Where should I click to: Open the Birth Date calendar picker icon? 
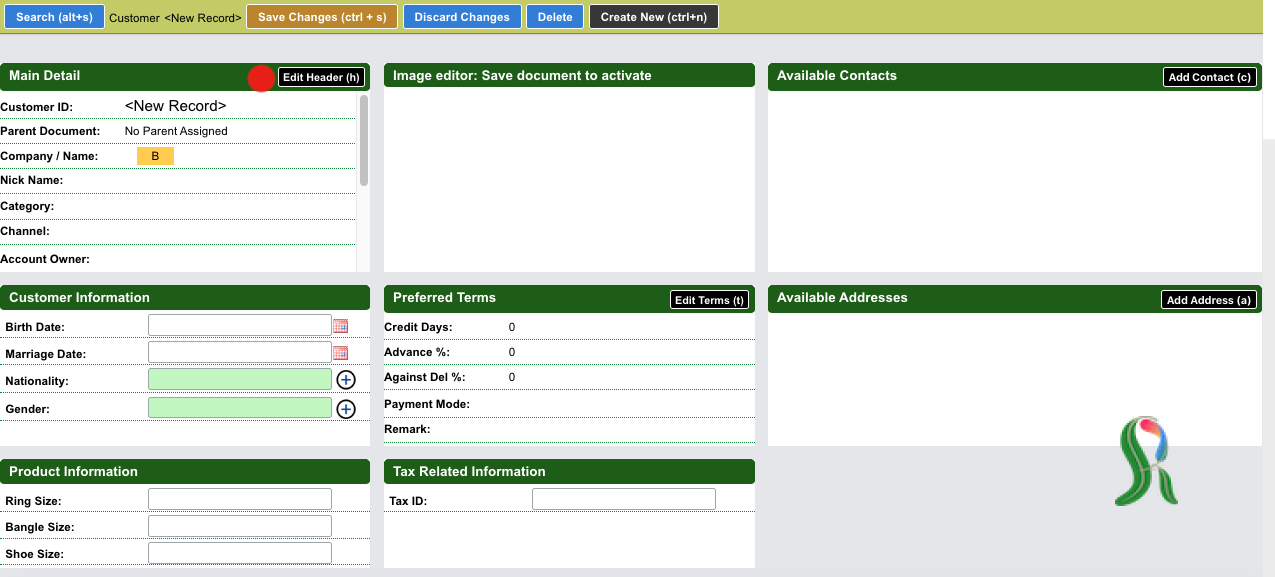pos(340,326)
